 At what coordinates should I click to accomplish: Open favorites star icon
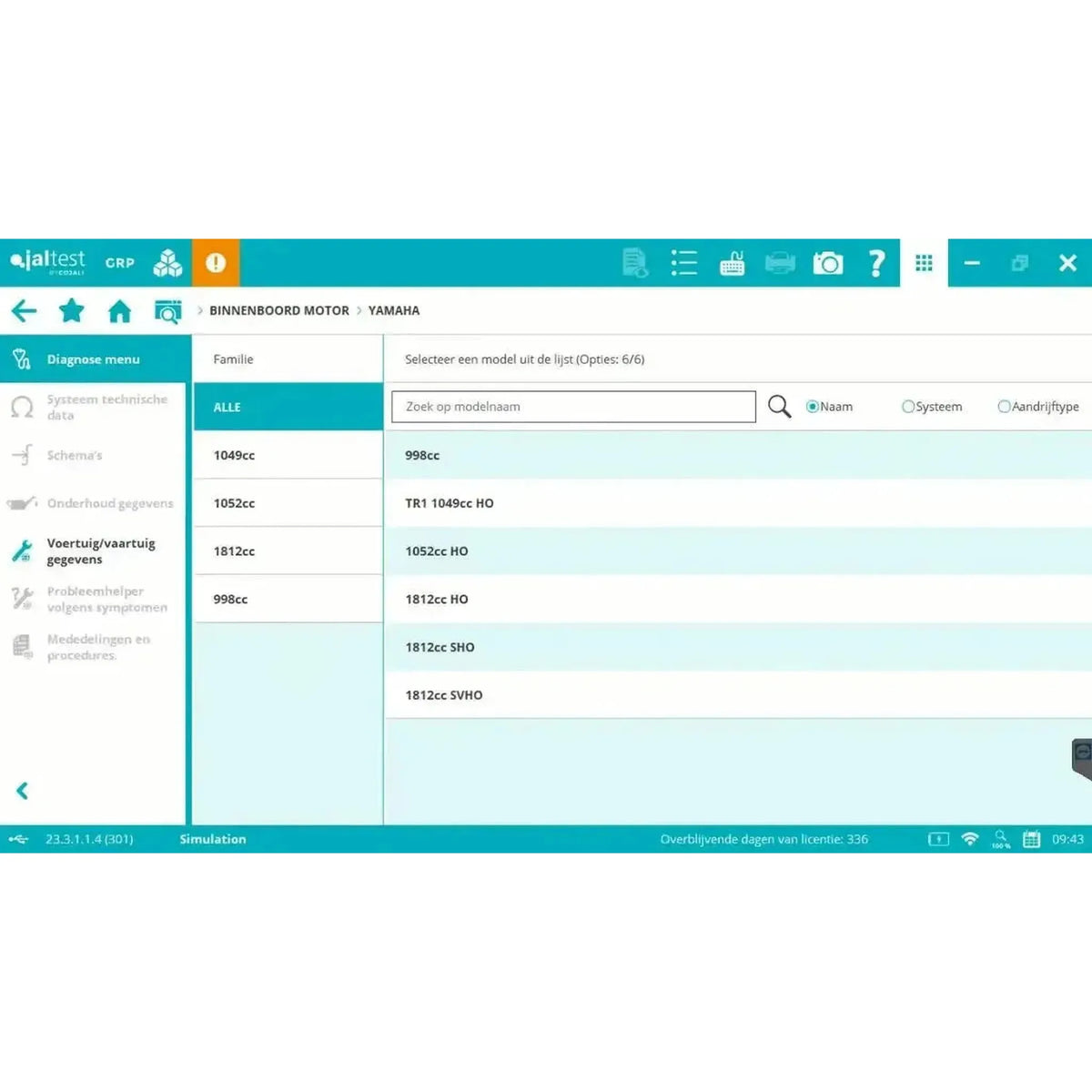click(x=71, y=311)
